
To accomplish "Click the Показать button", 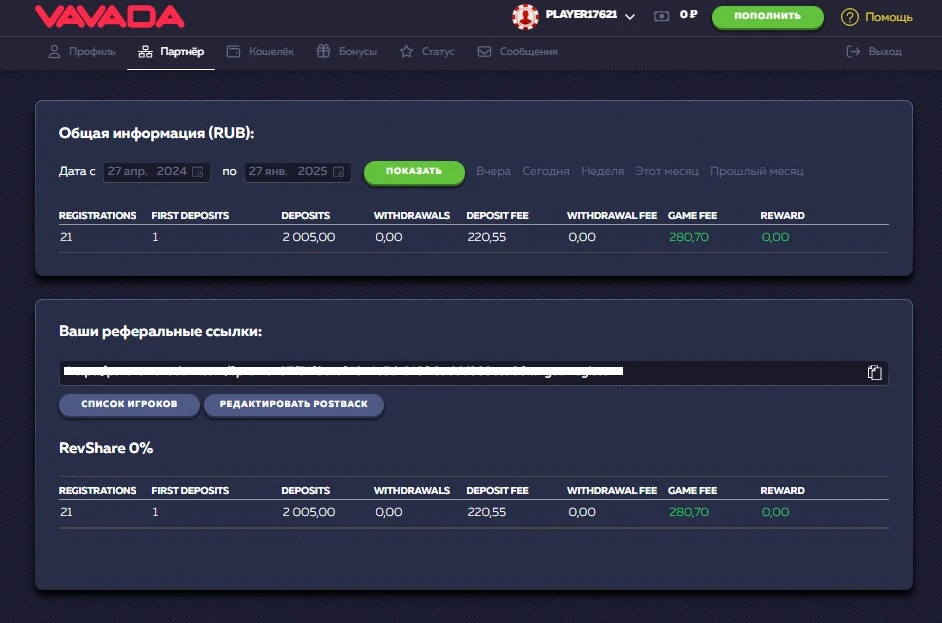I will pyautogui.click(x=414, y=172).
